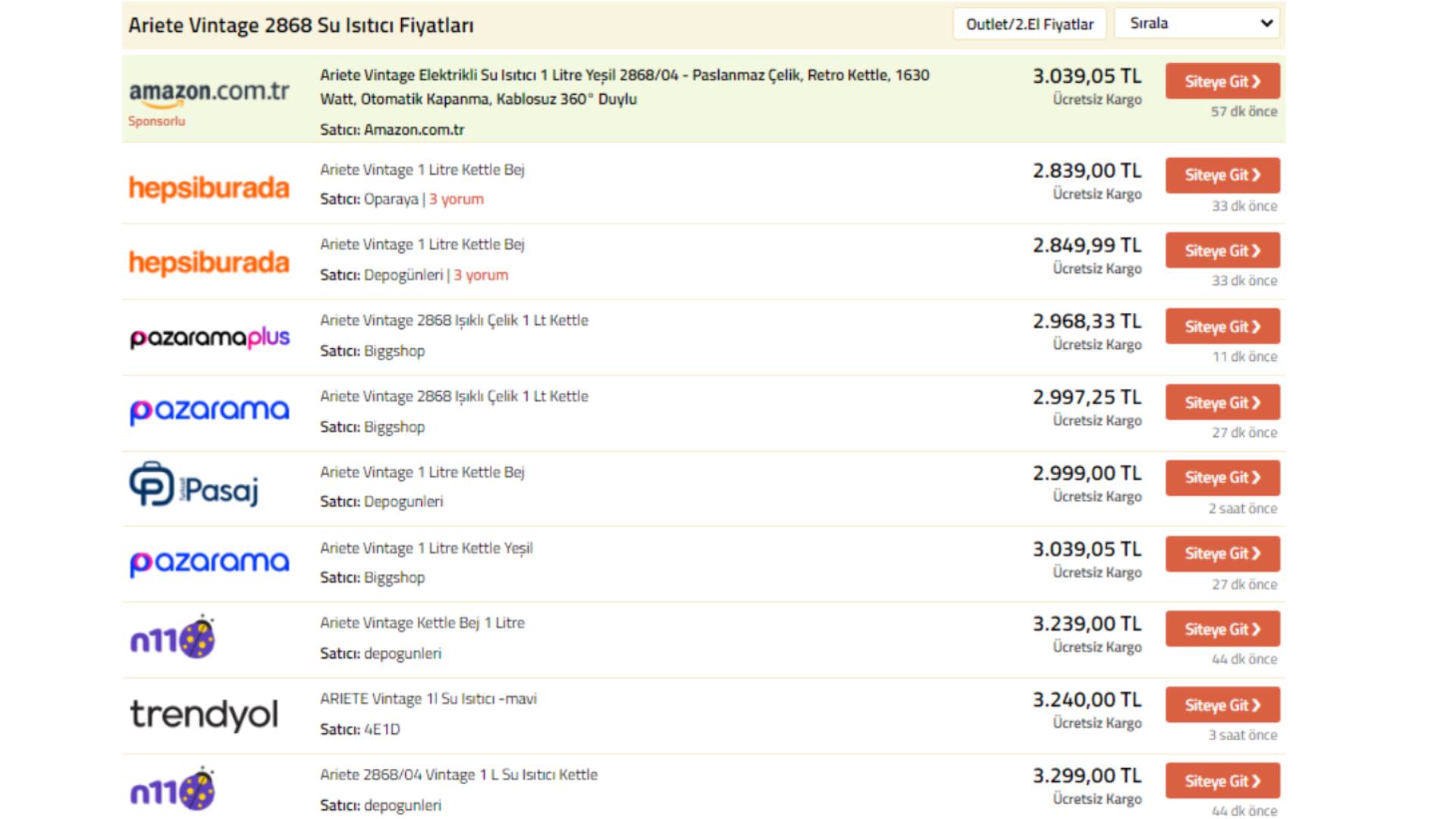Viewport: 1456px width, 819px height.
Task: Open the Amazon.com.tr store logo
Action: pyautogui.click(x=209, y=94)
